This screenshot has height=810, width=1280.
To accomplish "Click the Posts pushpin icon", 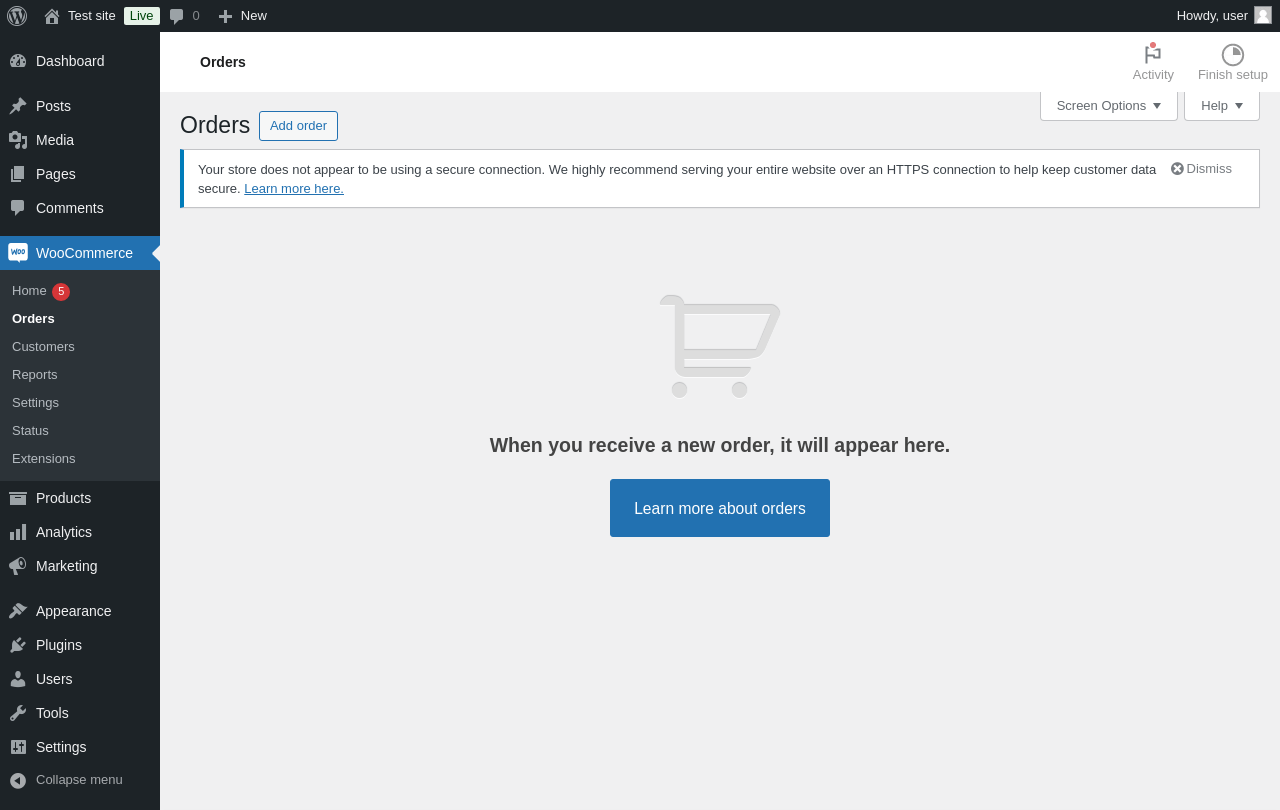I will pyautogui.click(x=18, y=106).
